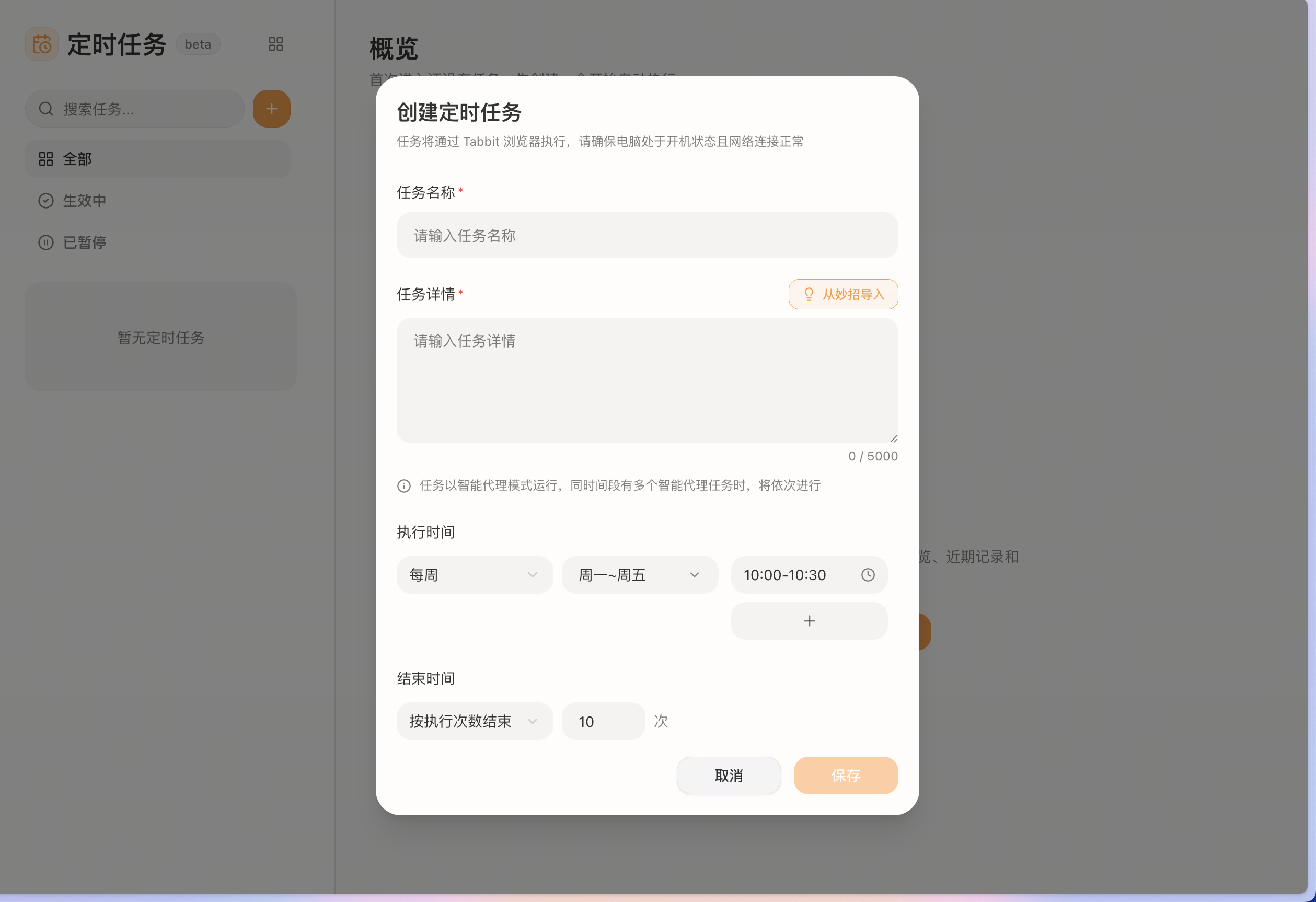This screenshot has width=1316, height=902.
Task: Click the magnifier icon in search box
Action: pos(46,109)
